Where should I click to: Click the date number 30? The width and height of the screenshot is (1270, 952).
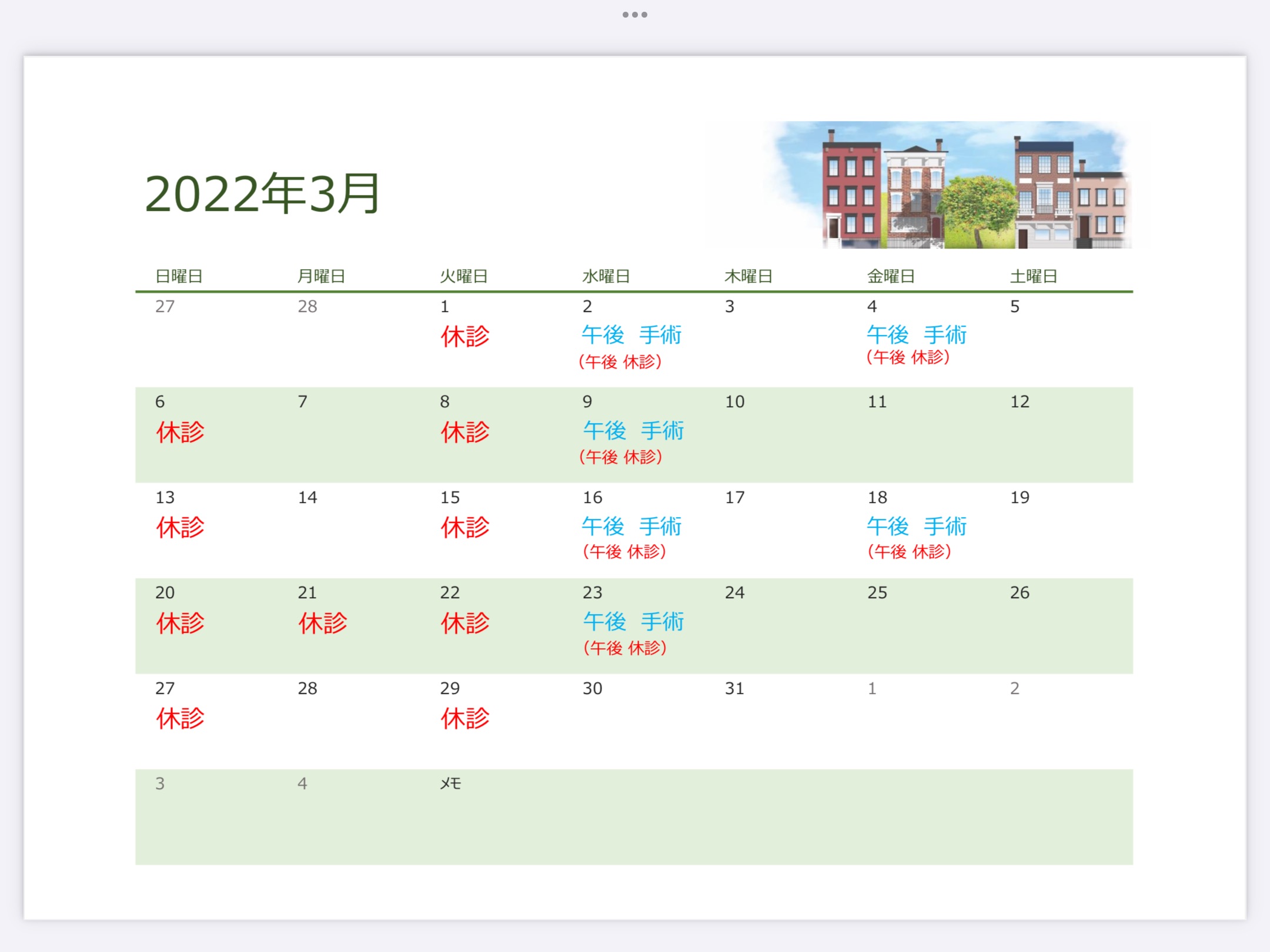tap(593, 688)
